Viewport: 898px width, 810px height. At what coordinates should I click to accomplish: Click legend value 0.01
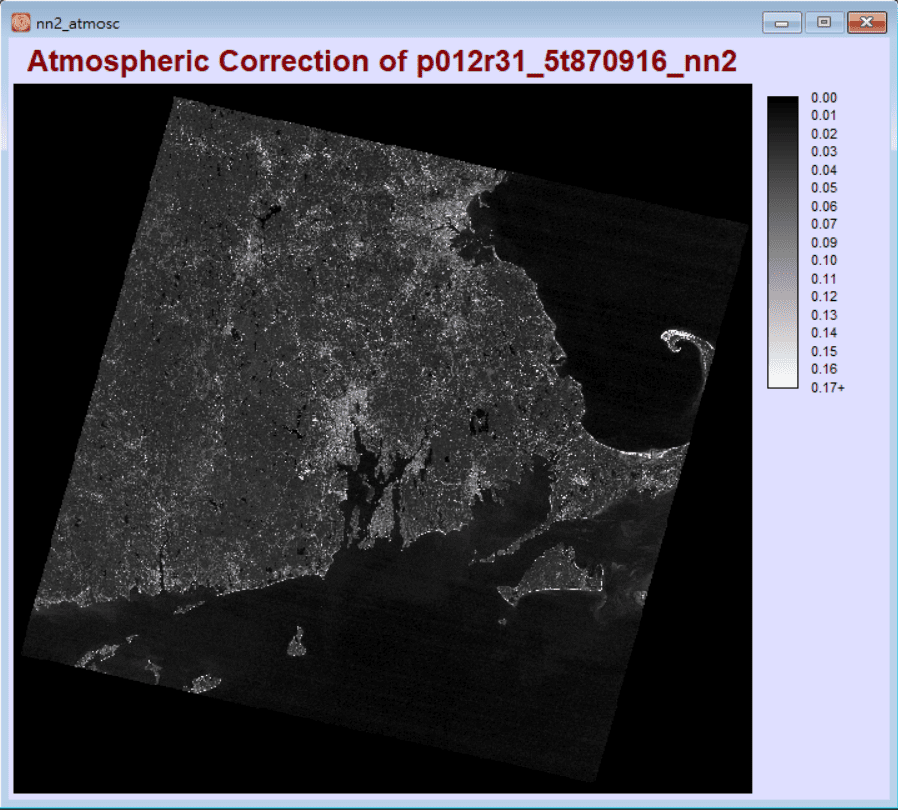(x=824, y=115)
